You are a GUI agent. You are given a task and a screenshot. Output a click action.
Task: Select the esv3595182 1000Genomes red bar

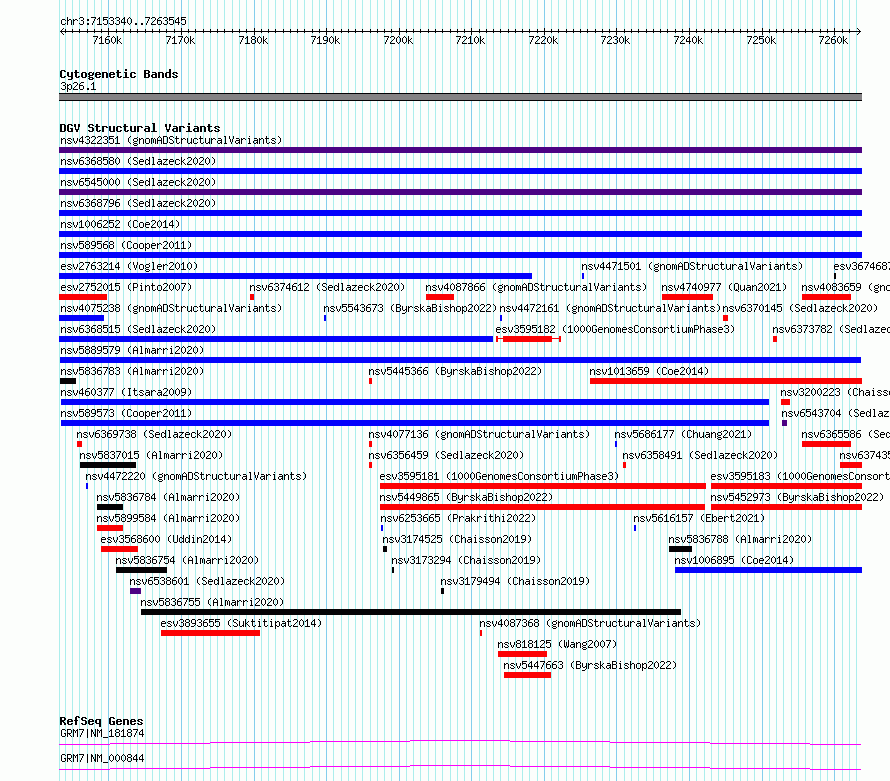(527, 339)
